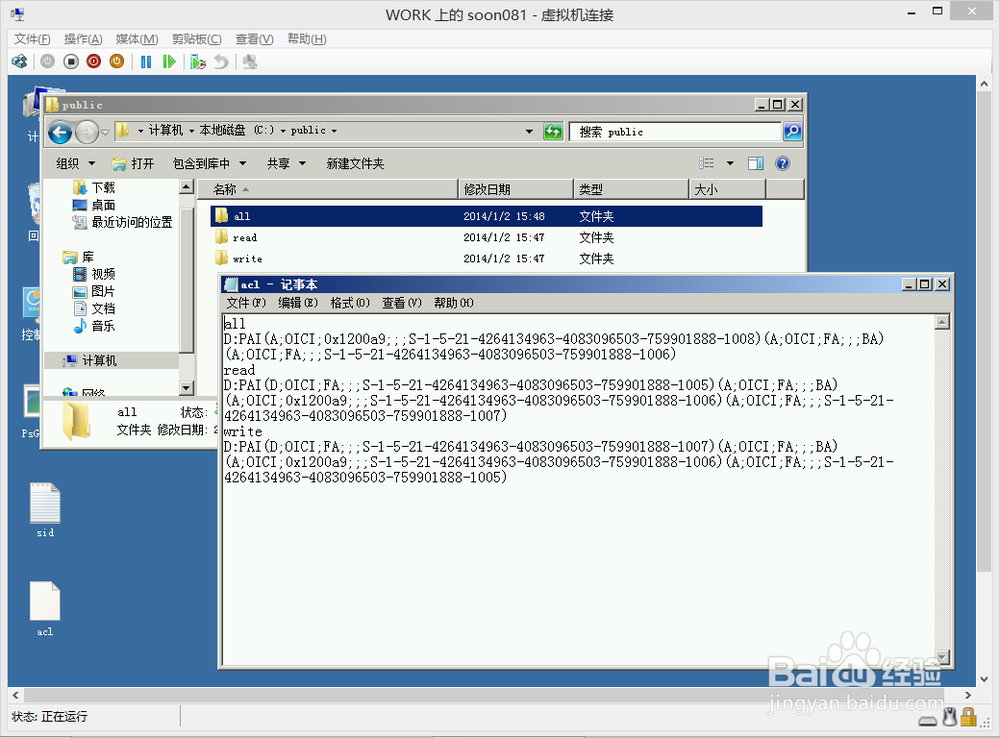Open the 包含到库中 dropdown
Image resolution: width=1000 pixels, height=738 pixels.
(209, 163)
